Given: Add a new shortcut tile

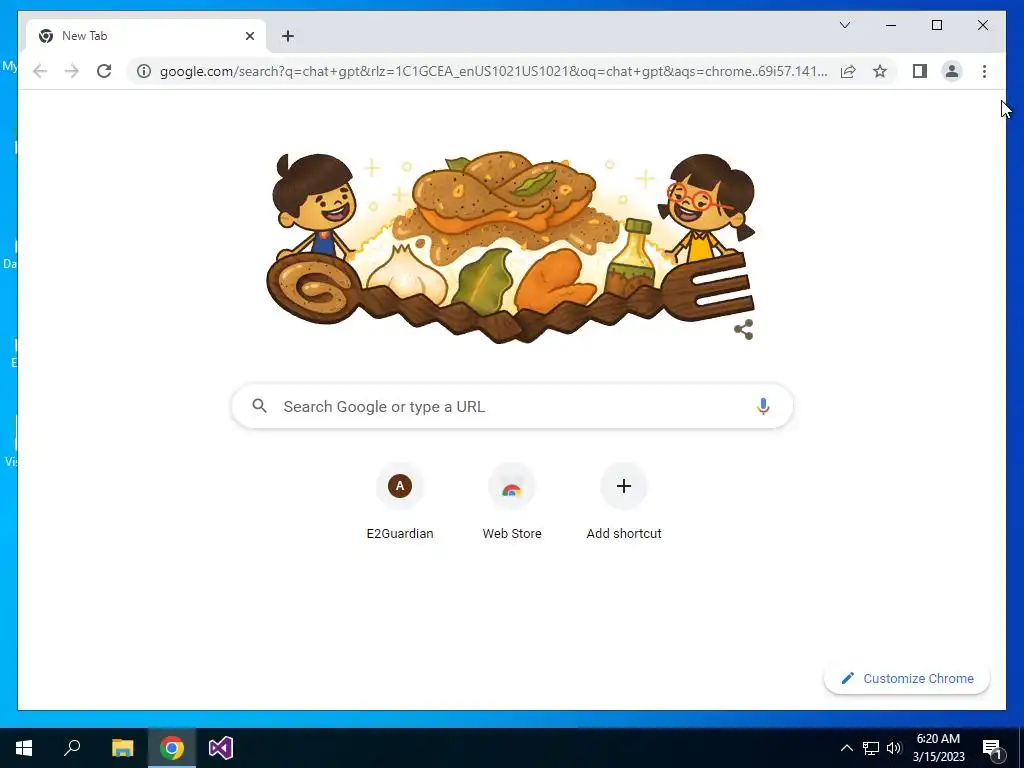Looking at the screenshot, I should 624,502.
